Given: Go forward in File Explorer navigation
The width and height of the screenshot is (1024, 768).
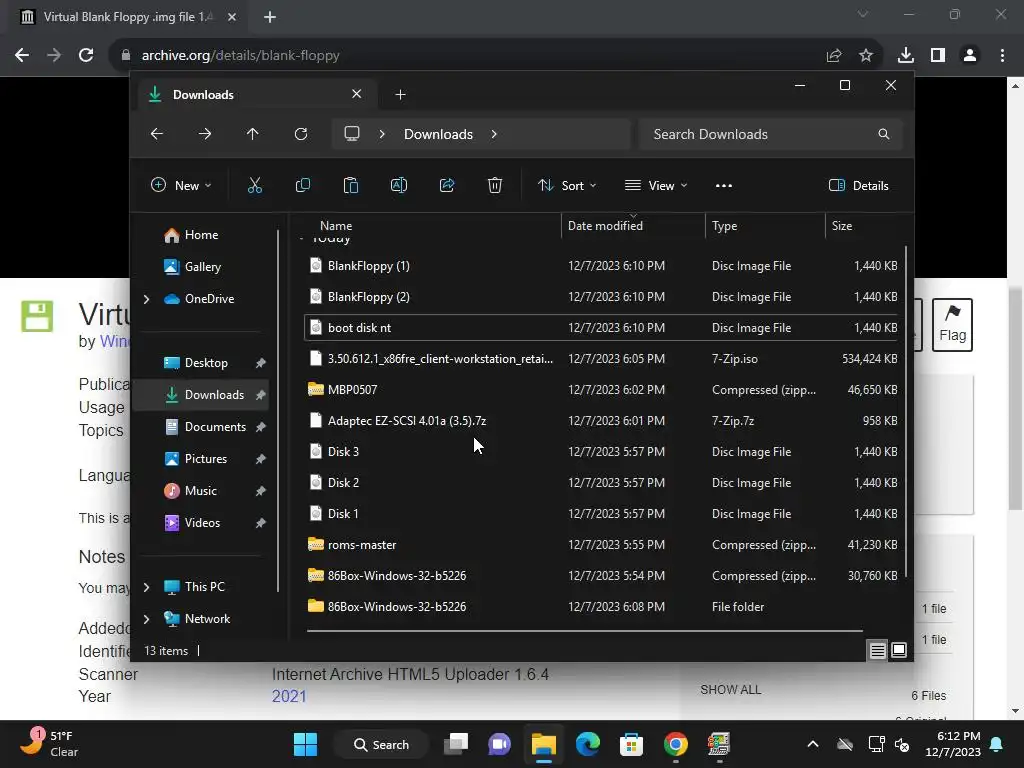Looking at the screenshot, I should [x=205, y=134].
